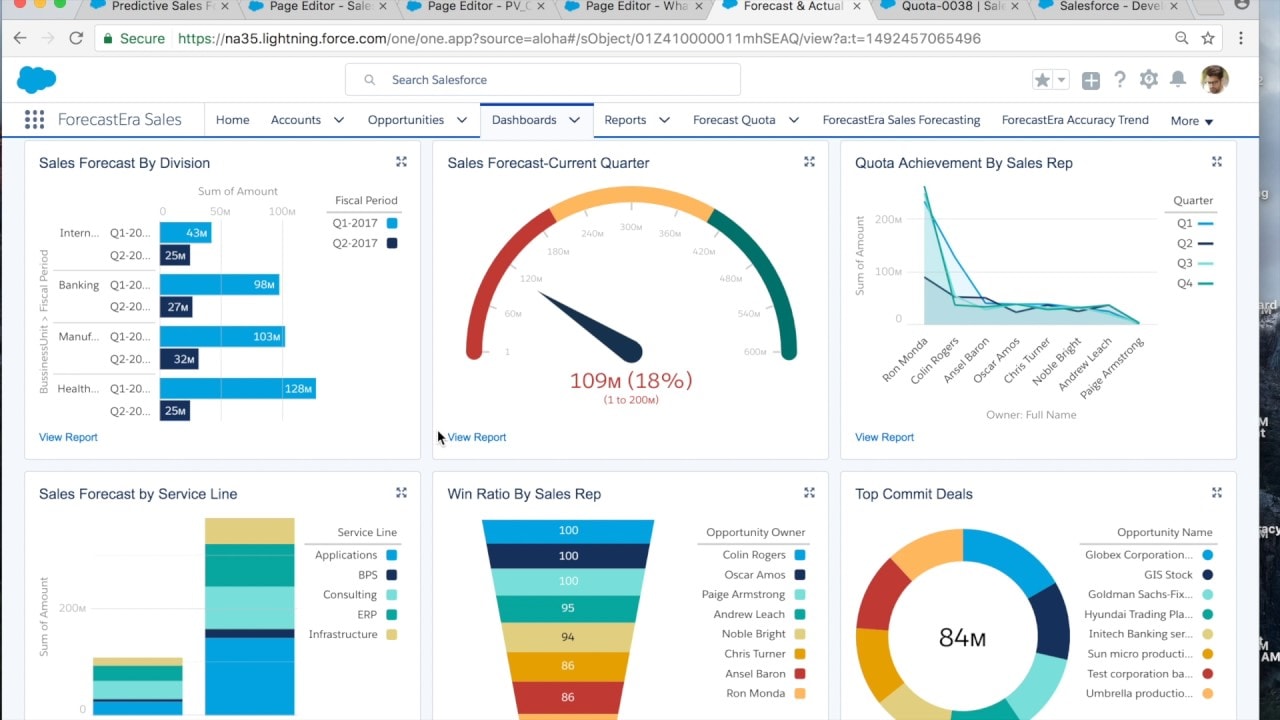This screenshot has width=1280, height=720.
Task: Expand the Top Commit Deals chart
Action: tap(1217, 493)
